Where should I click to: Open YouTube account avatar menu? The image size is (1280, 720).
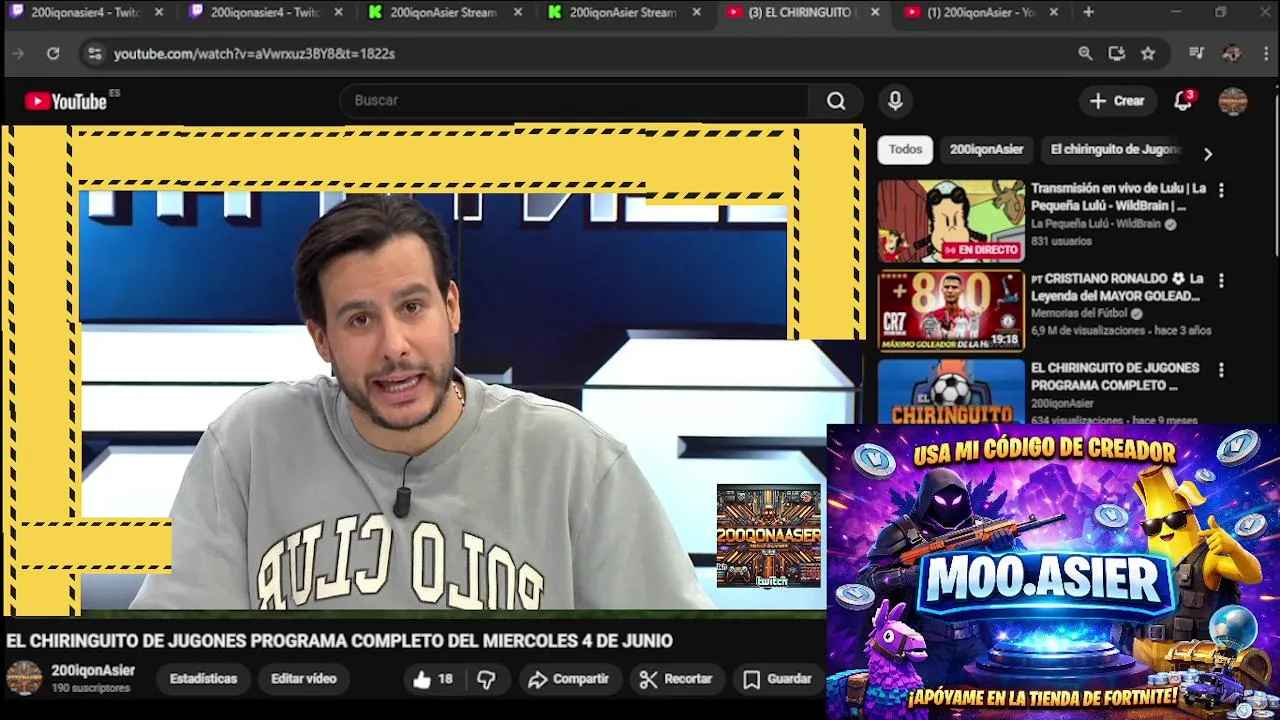point(1233,100)
